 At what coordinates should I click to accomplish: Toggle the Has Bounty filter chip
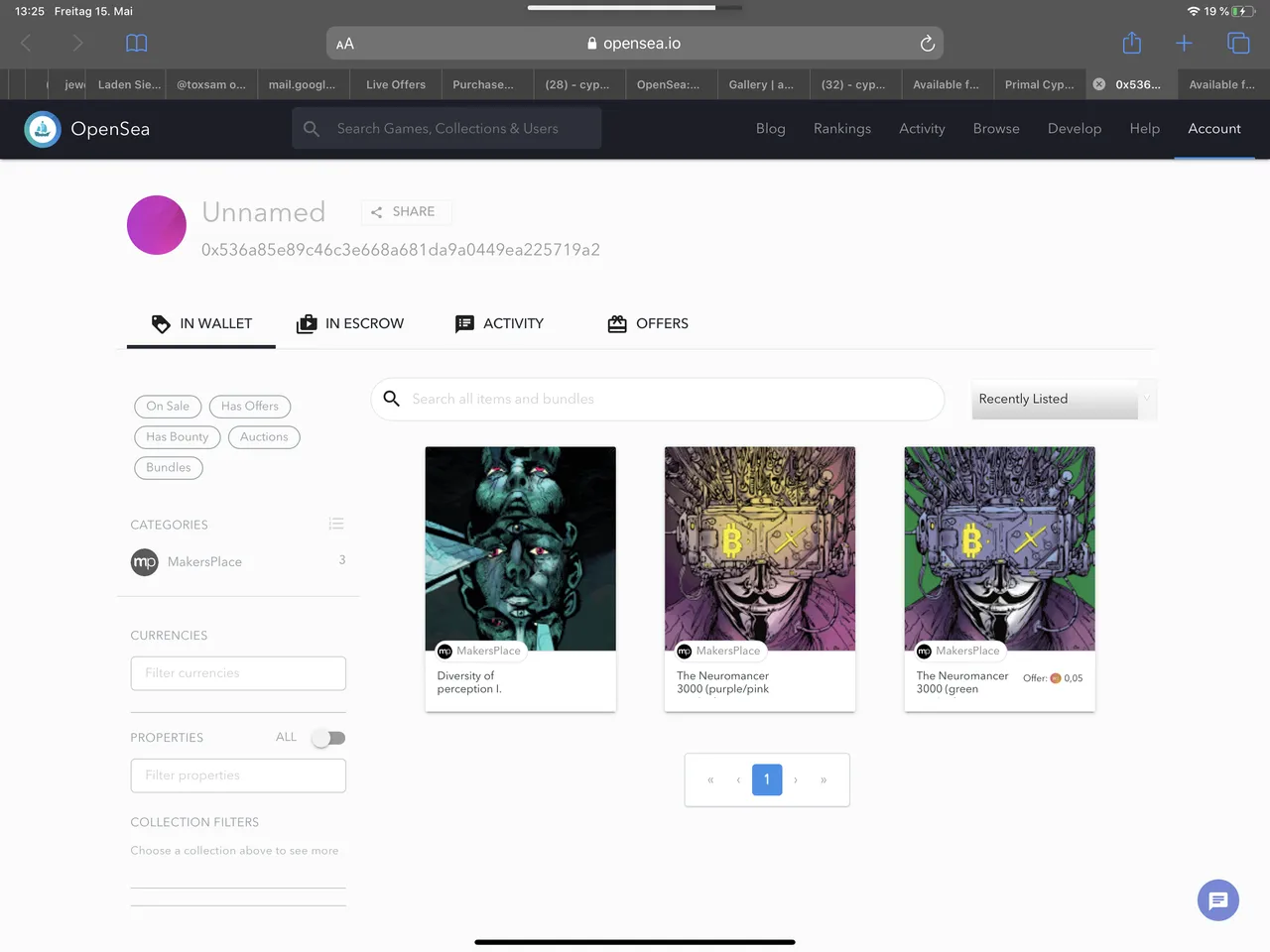pos(178,437)
